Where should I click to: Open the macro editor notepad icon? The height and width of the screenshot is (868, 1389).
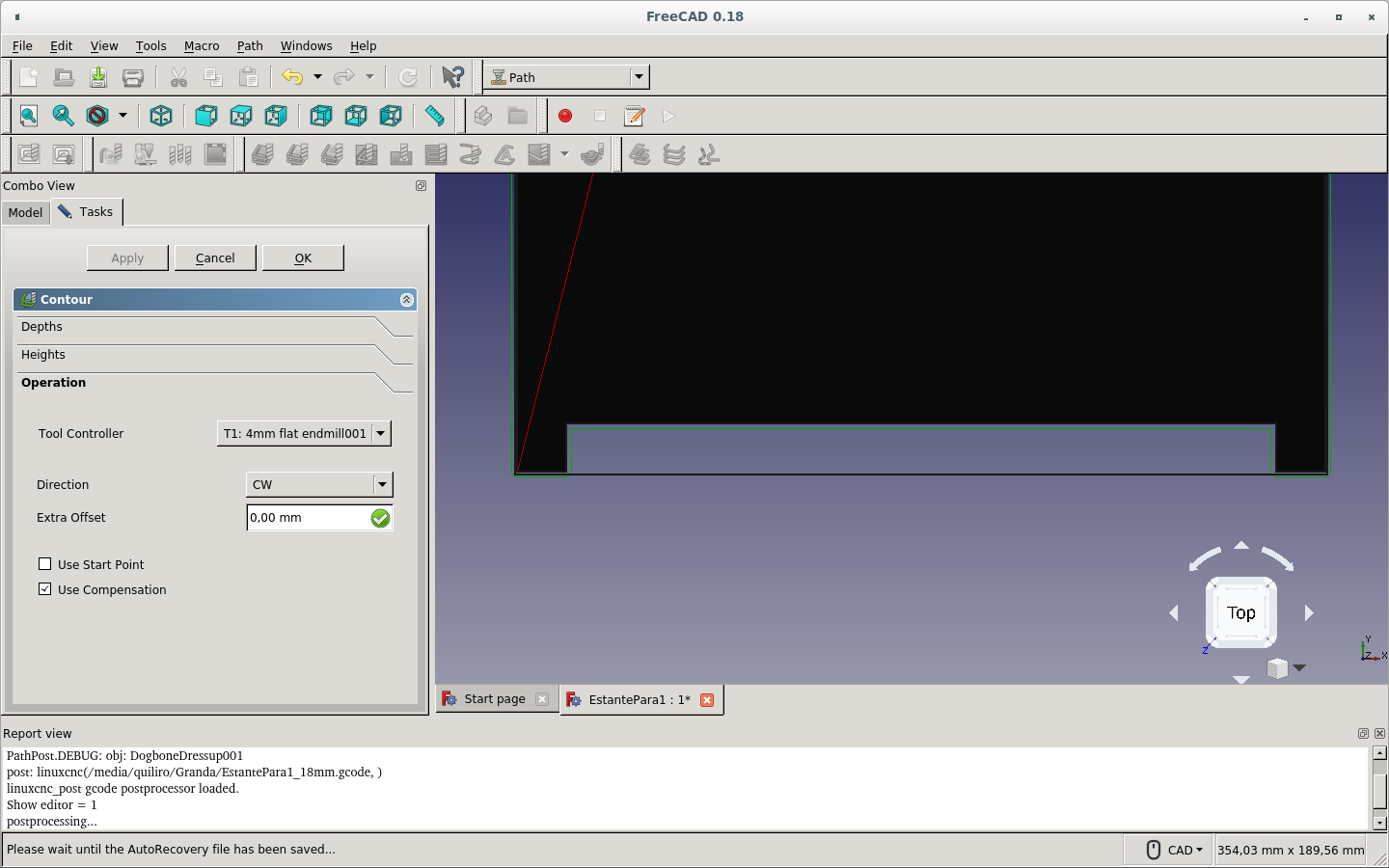pyautogui.click(x=635, y=116)
